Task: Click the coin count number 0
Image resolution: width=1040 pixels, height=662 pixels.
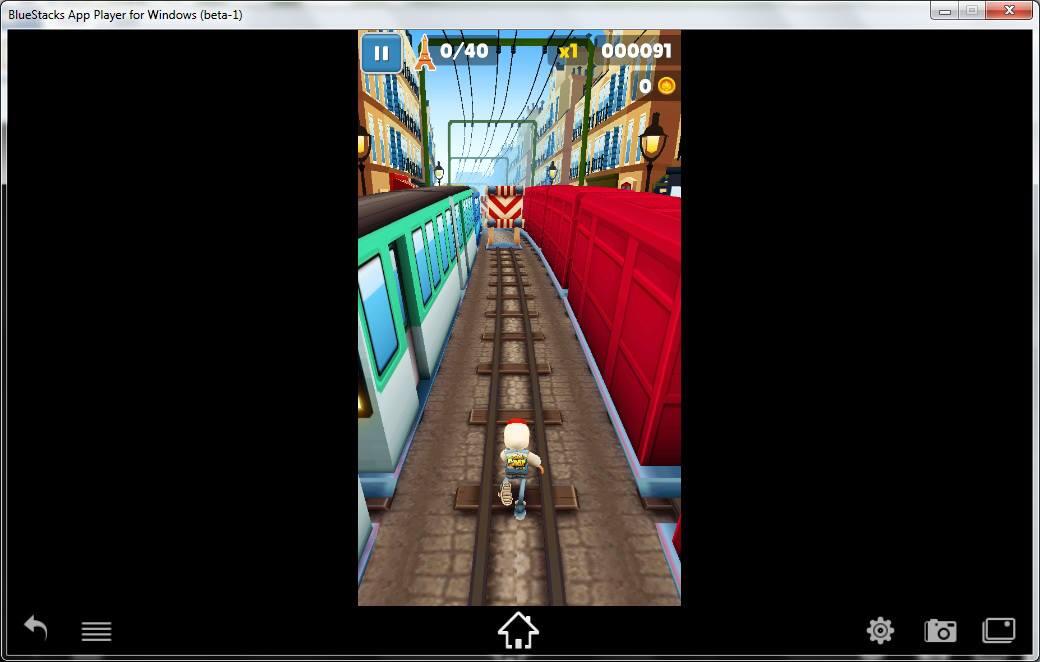Action: [x=645, y=86]
